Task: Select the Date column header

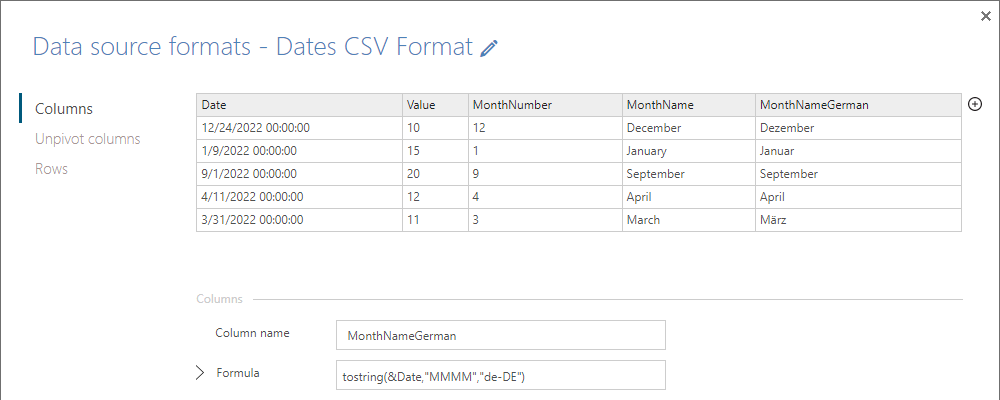Action: 300,105
